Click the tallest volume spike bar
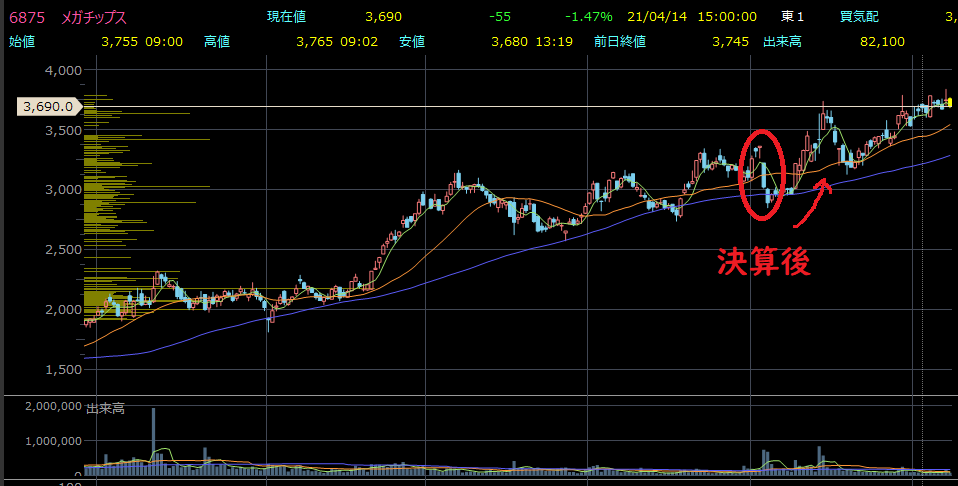Image resolution: width=958 pixels, height=486 pixels. coord(153,435)
